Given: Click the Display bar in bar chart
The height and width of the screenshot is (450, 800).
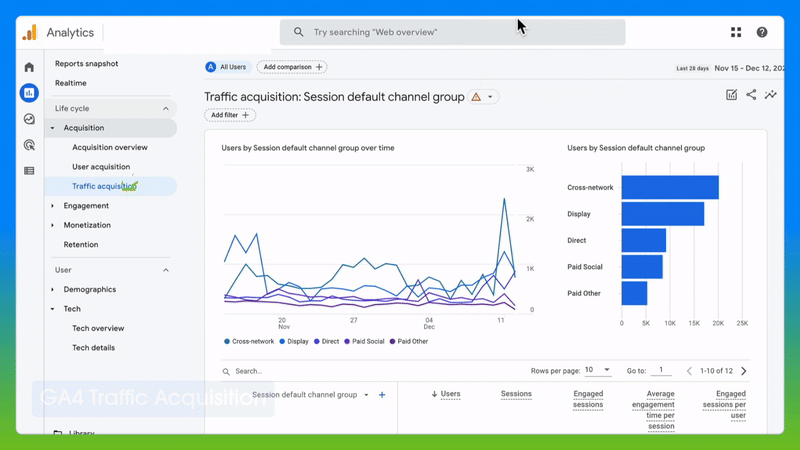Looking at the screenshot, I should (663, 214).
